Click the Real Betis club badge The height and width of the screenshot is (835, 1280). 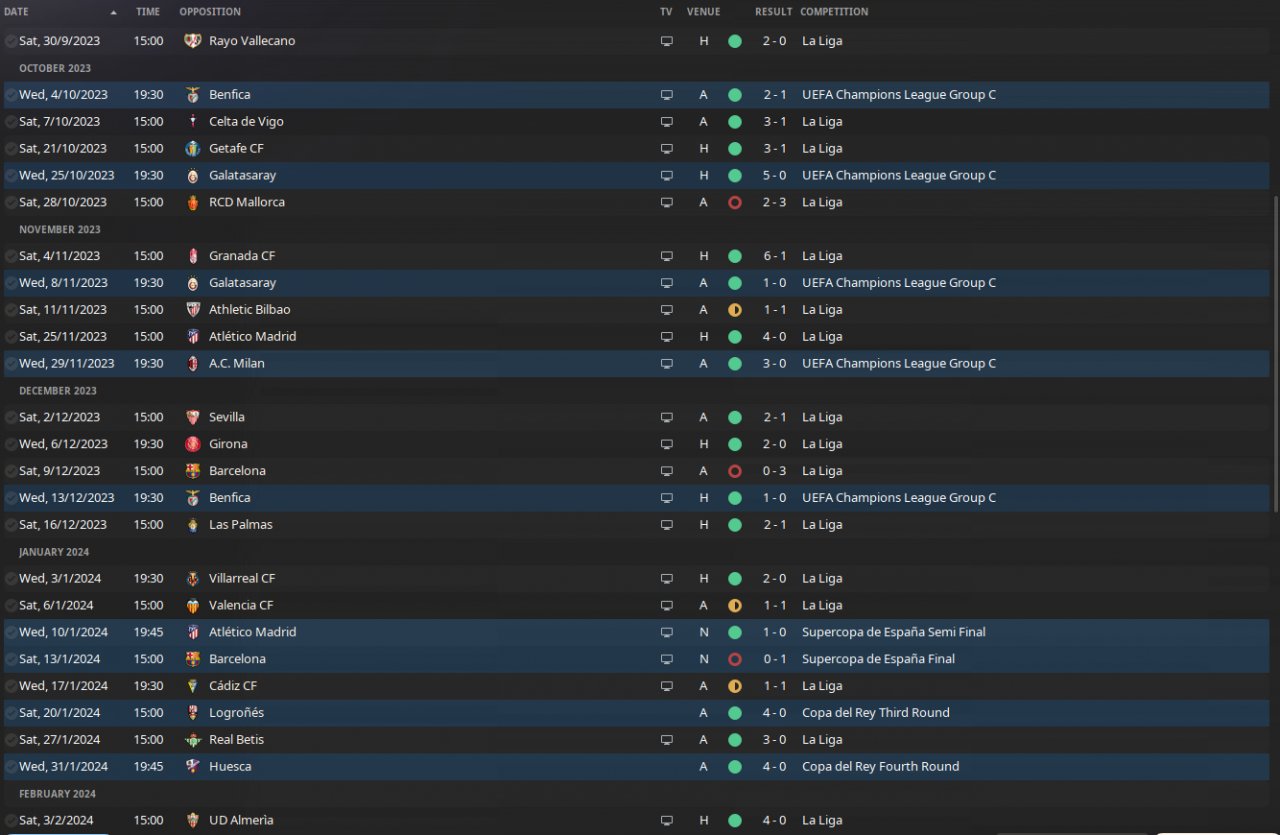193,740
